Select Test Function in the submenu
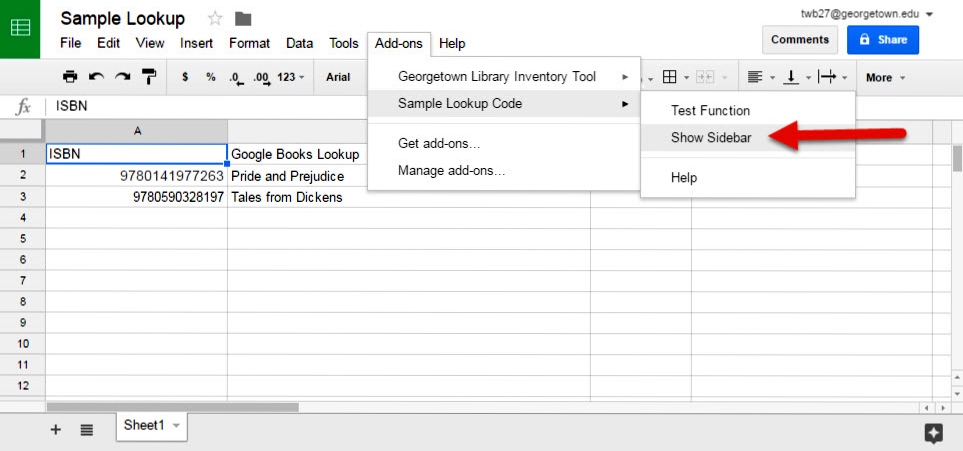Image resolution: width=963 pixels, height=451 pixels. (x=747, y=111)
